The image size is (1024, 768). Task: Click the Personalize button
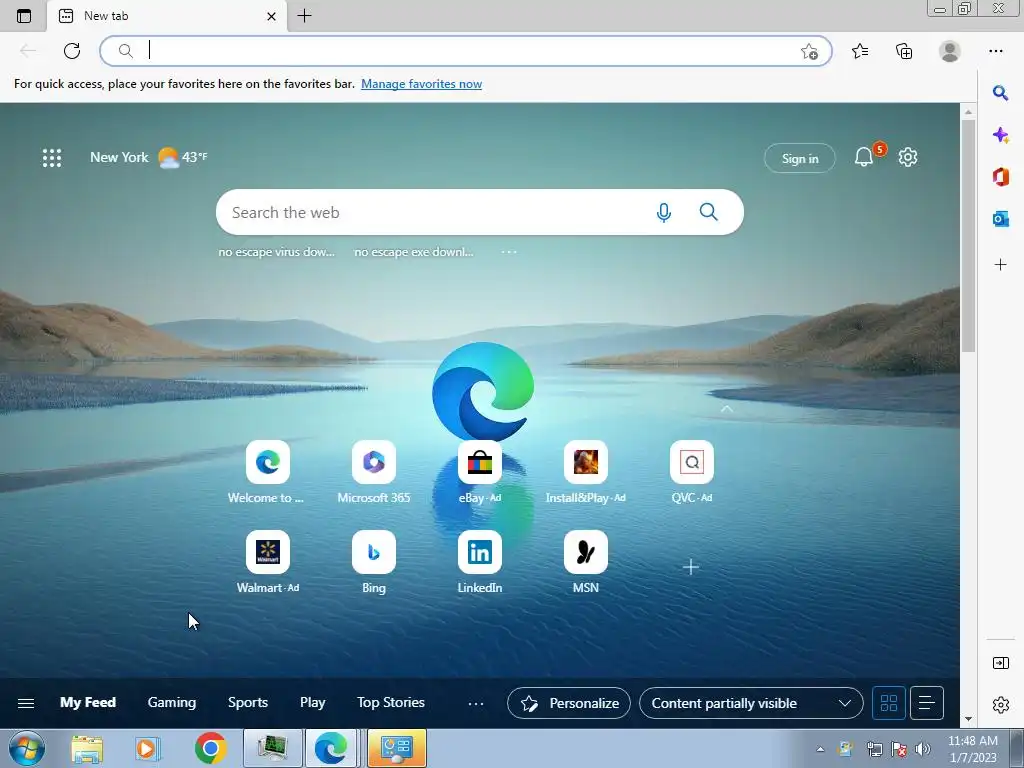569,703
